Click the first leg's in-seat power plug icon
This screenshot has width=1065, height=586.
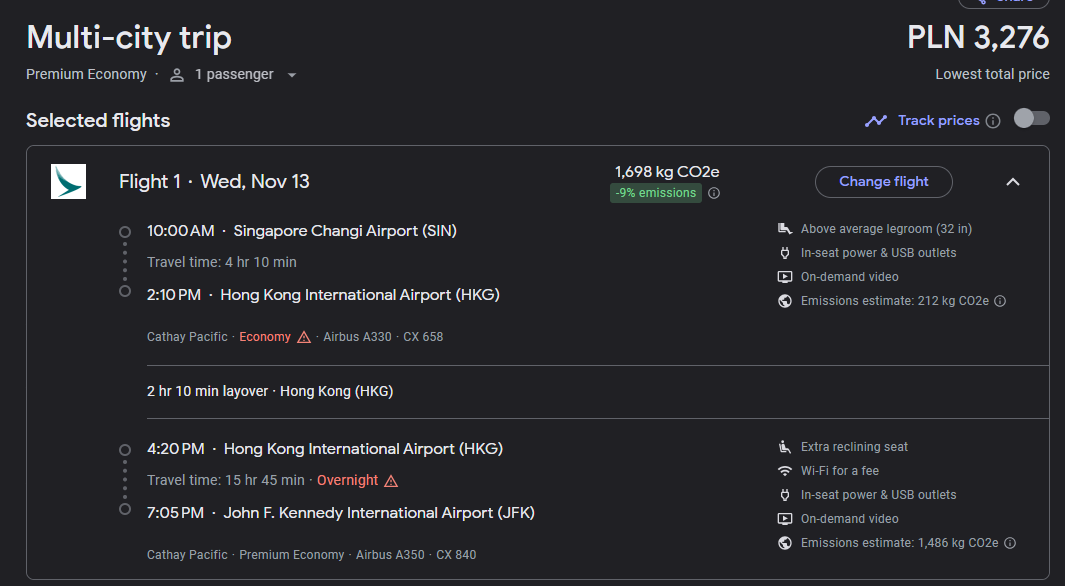click(784, 253)
